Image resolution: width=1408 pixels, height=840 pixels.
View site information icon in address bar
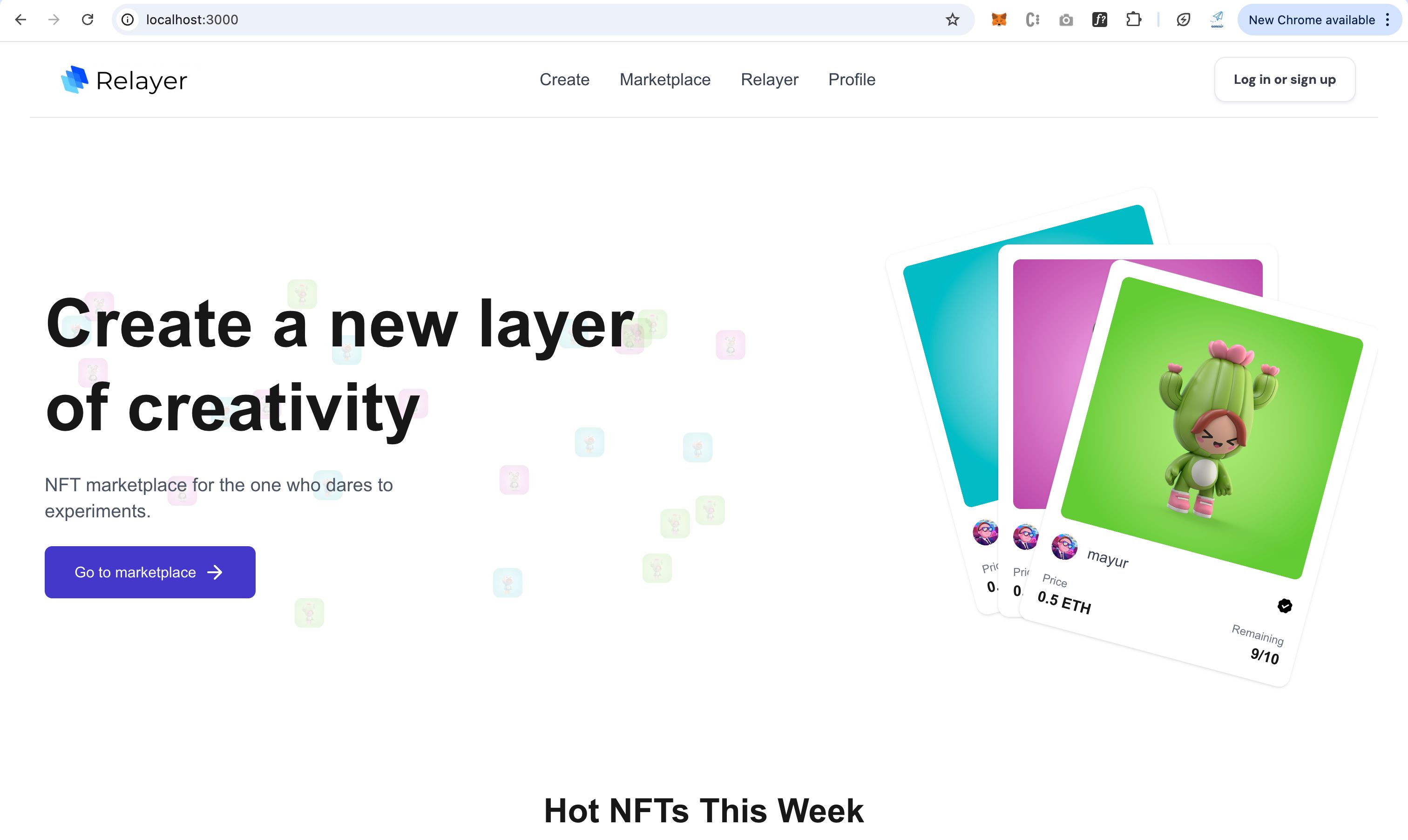[x=128, y=20]
